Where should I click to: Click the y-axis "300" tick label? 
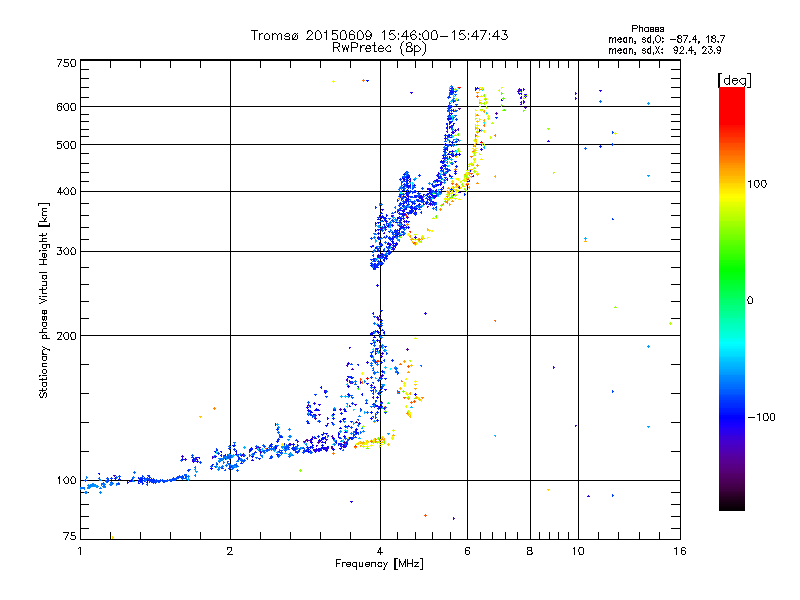pos(66,252)
